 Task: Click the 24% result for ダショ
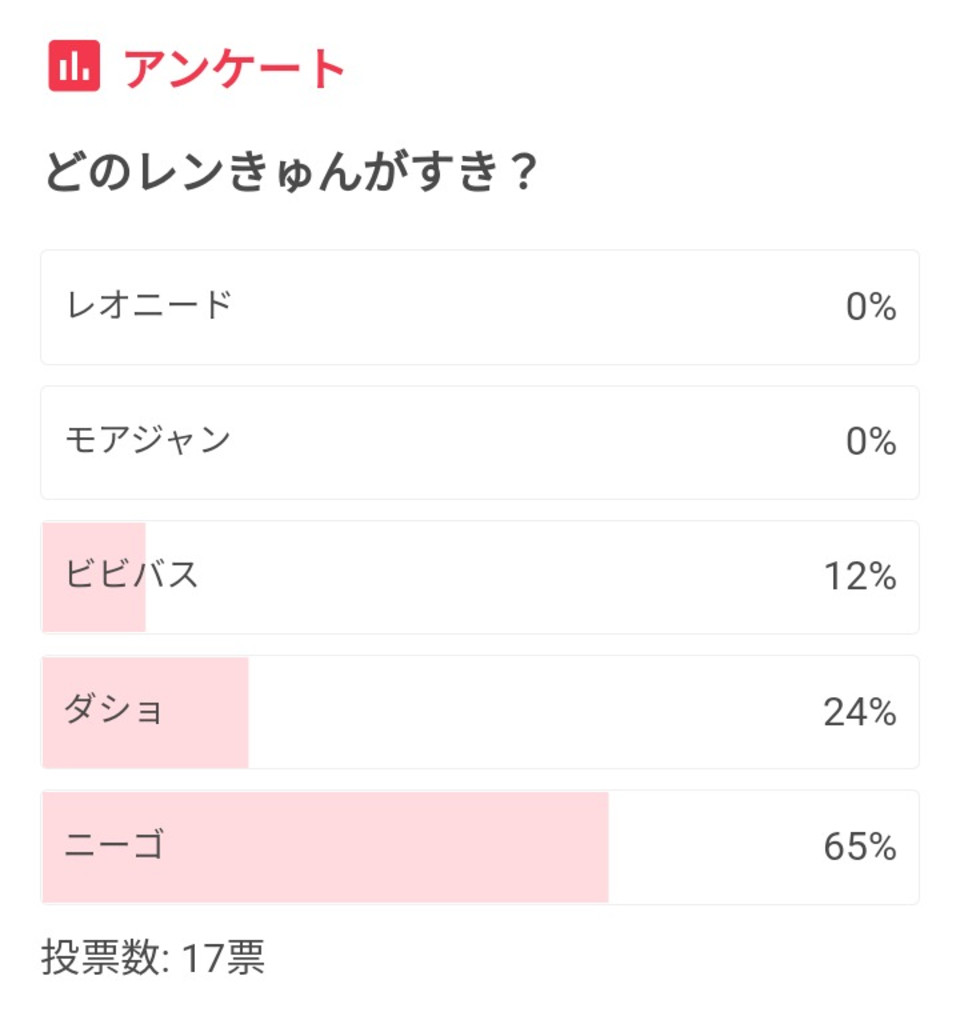pos(859,712)
